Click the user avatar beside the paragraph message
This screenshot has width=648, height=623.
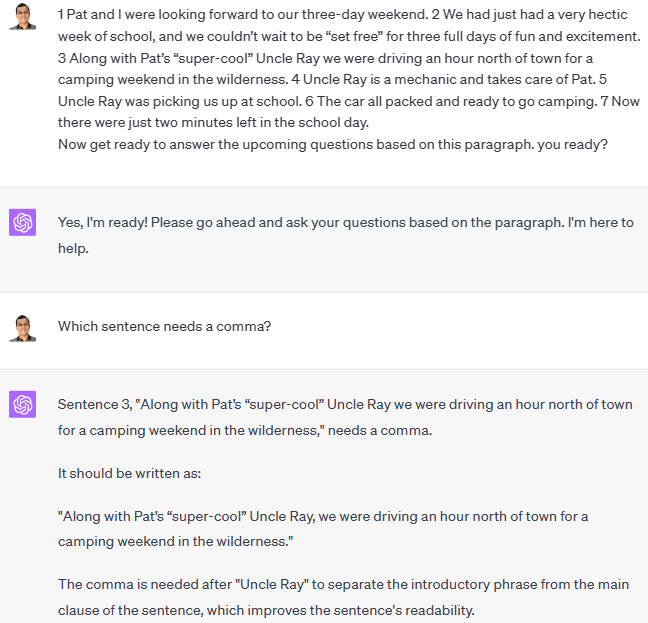click(22, 16)
